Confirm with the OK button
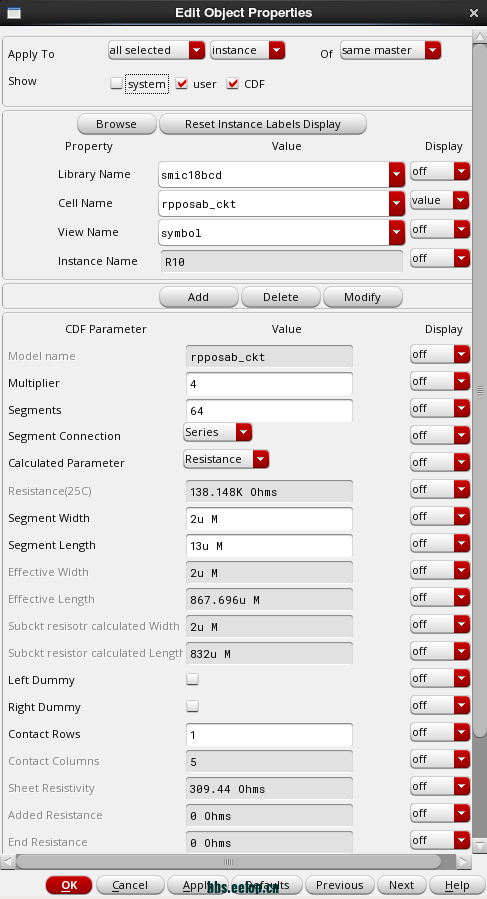Viewport: 487px width, 899px height. point(69,885)
